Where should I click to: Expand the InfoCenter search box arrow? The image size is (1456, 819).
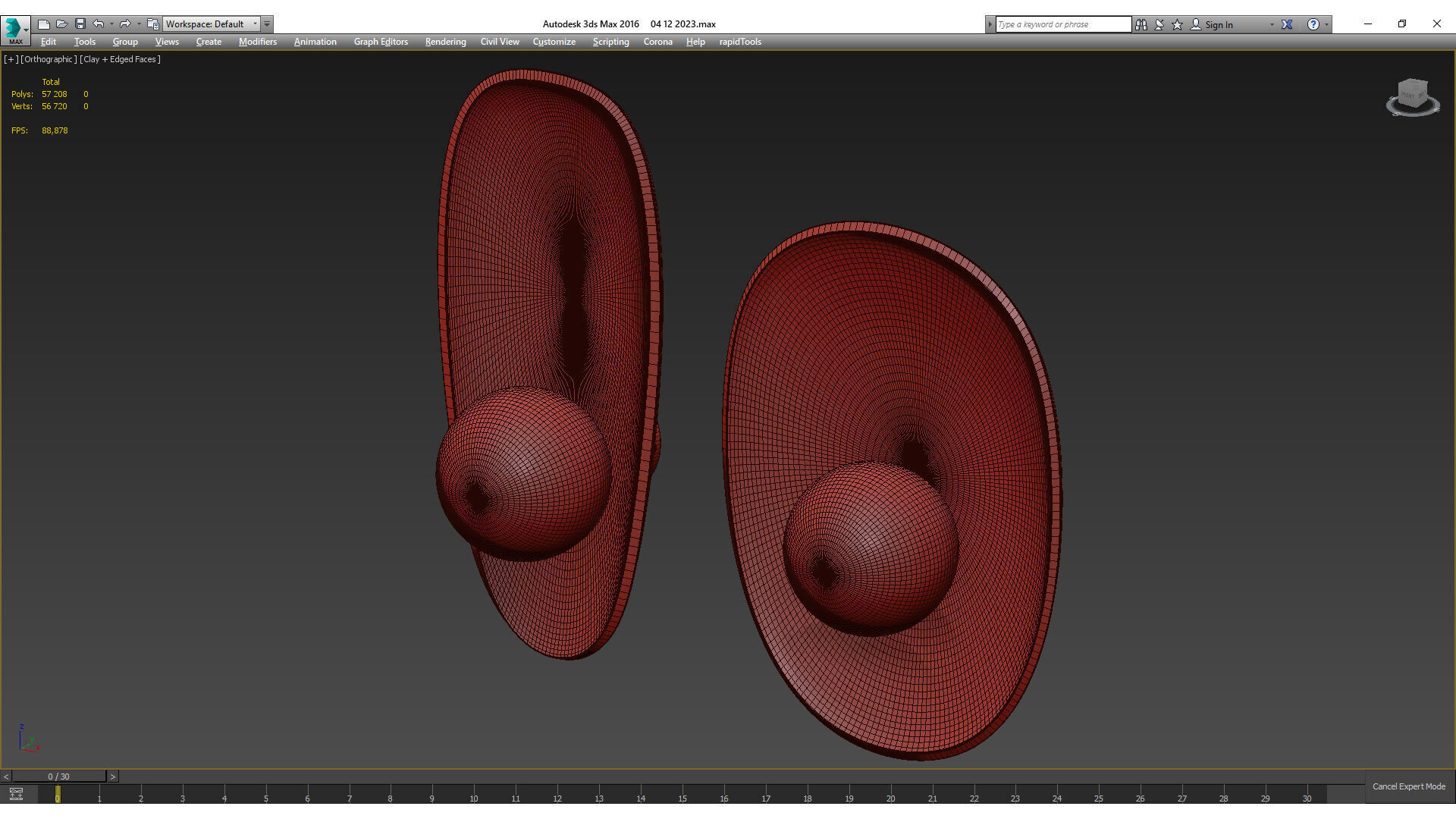click(990, 24)
